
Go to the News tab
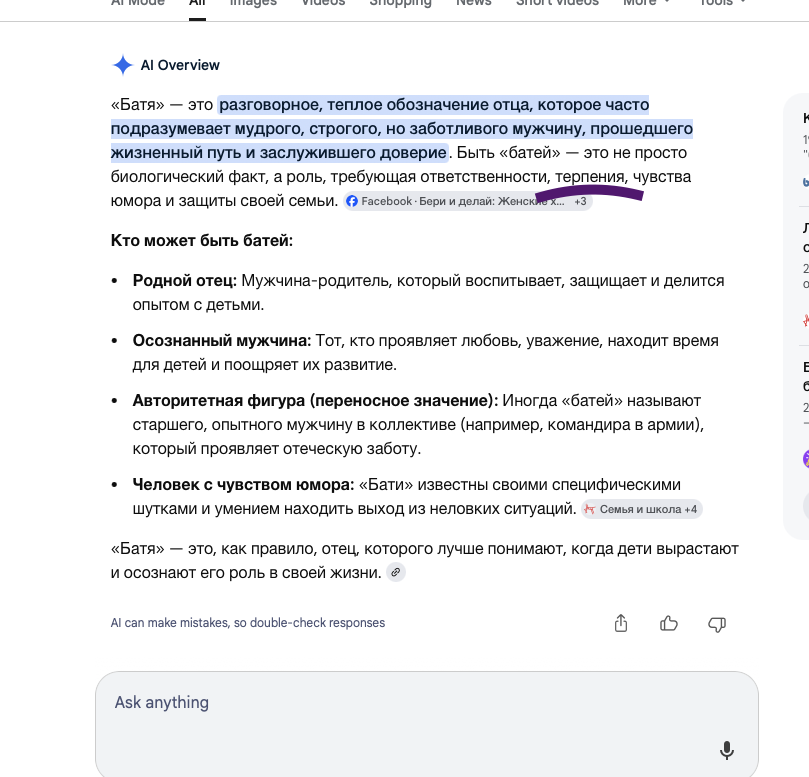[474, 3]
